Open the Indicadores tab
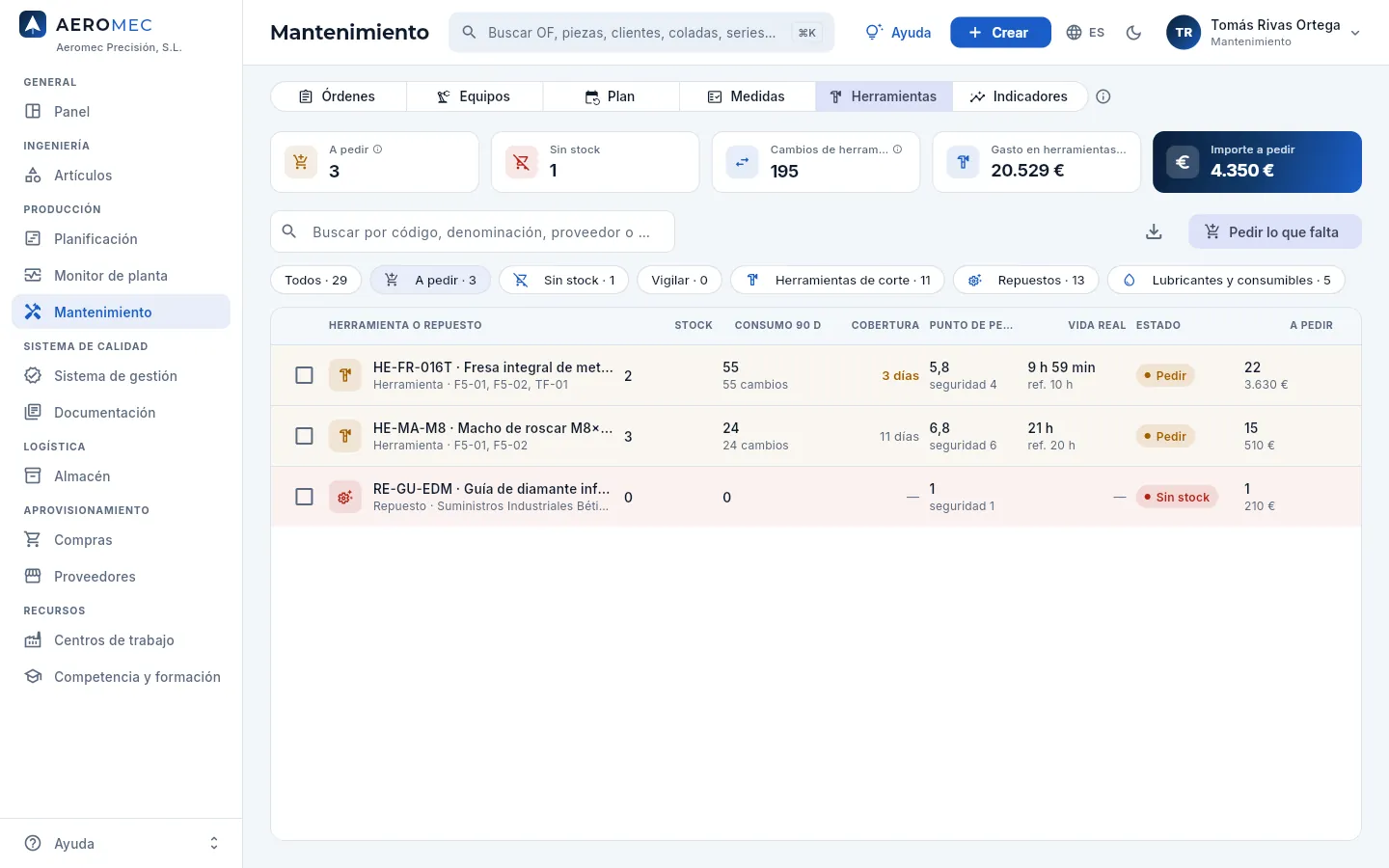 [x=1020, y=96]
